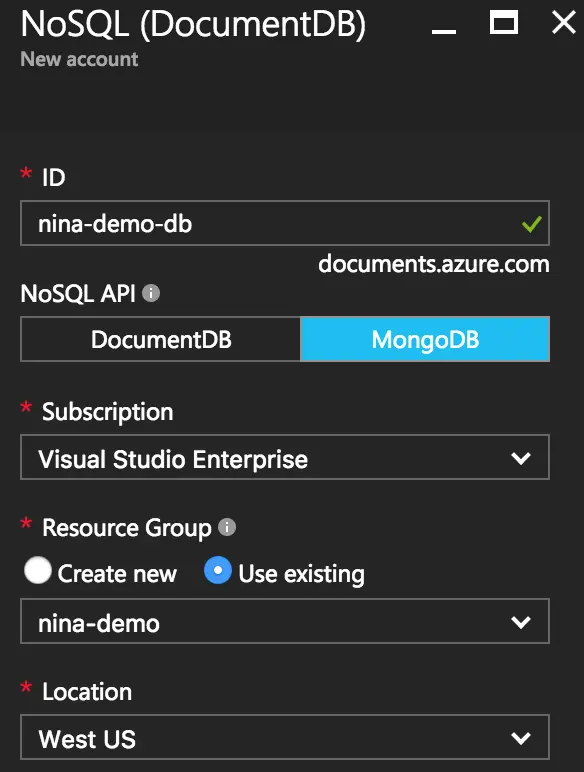Select the Create new radio button
The height and width of the screenshot is (772, 584).
tap(37, 570)
